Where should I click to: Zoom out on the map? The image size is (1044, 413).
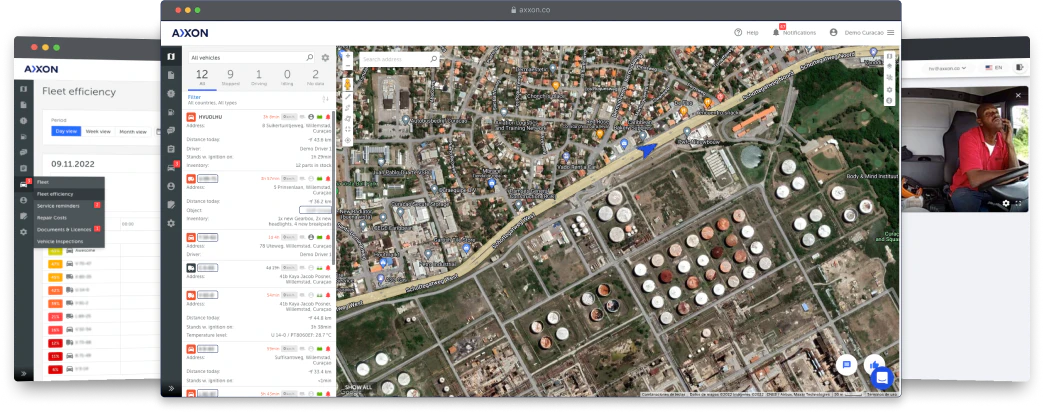coord(348,66)
